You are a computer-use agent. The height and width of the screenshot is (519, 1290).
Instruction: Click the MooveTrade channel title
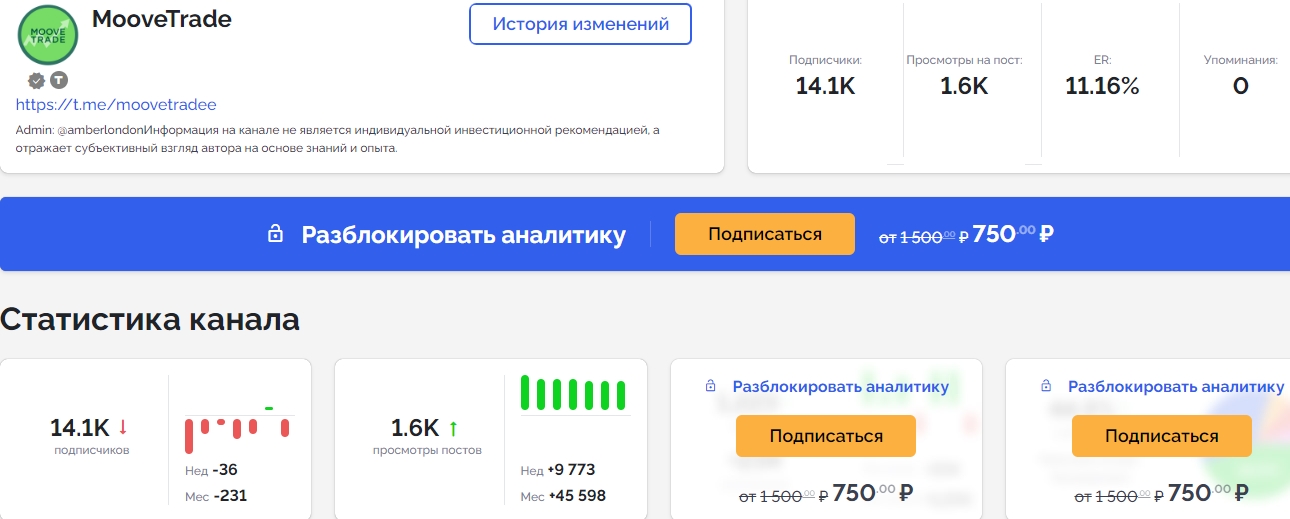click(x=162, y=19)
